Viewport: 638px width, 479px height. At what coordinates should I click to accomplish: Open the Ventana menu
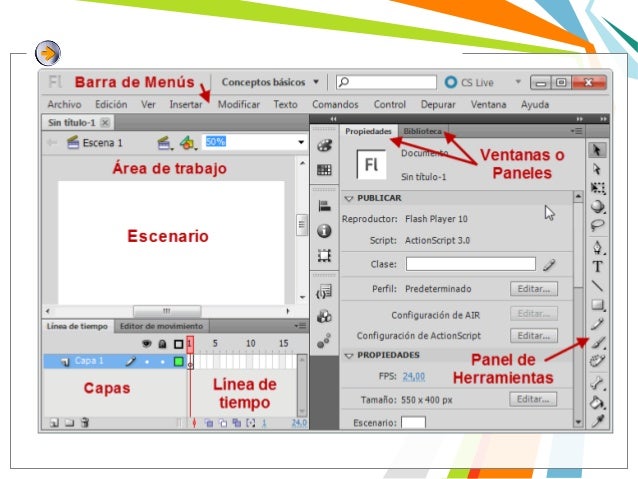[x=489, y=105]
